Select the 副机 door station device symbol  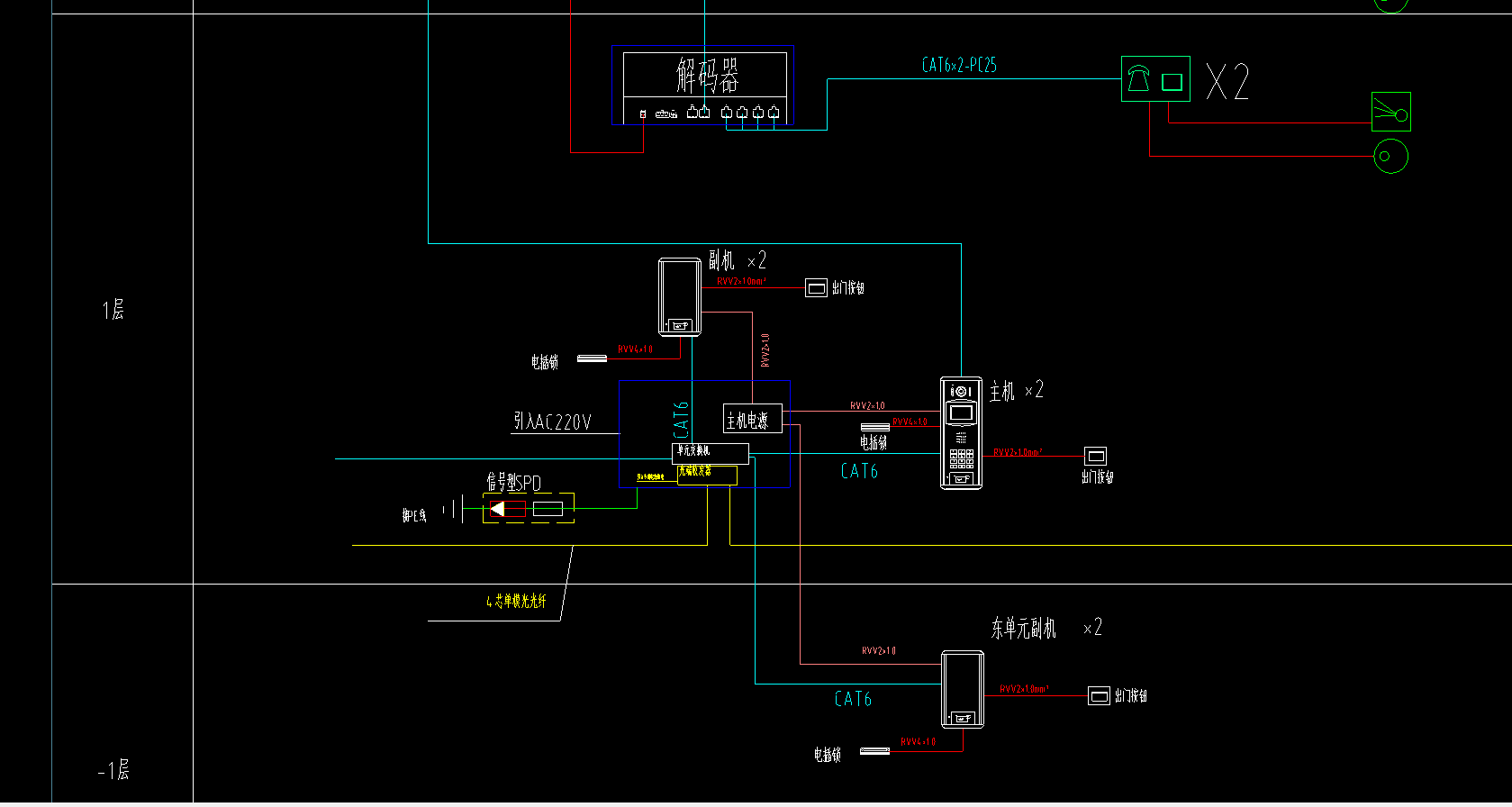(x=680, y=297)
